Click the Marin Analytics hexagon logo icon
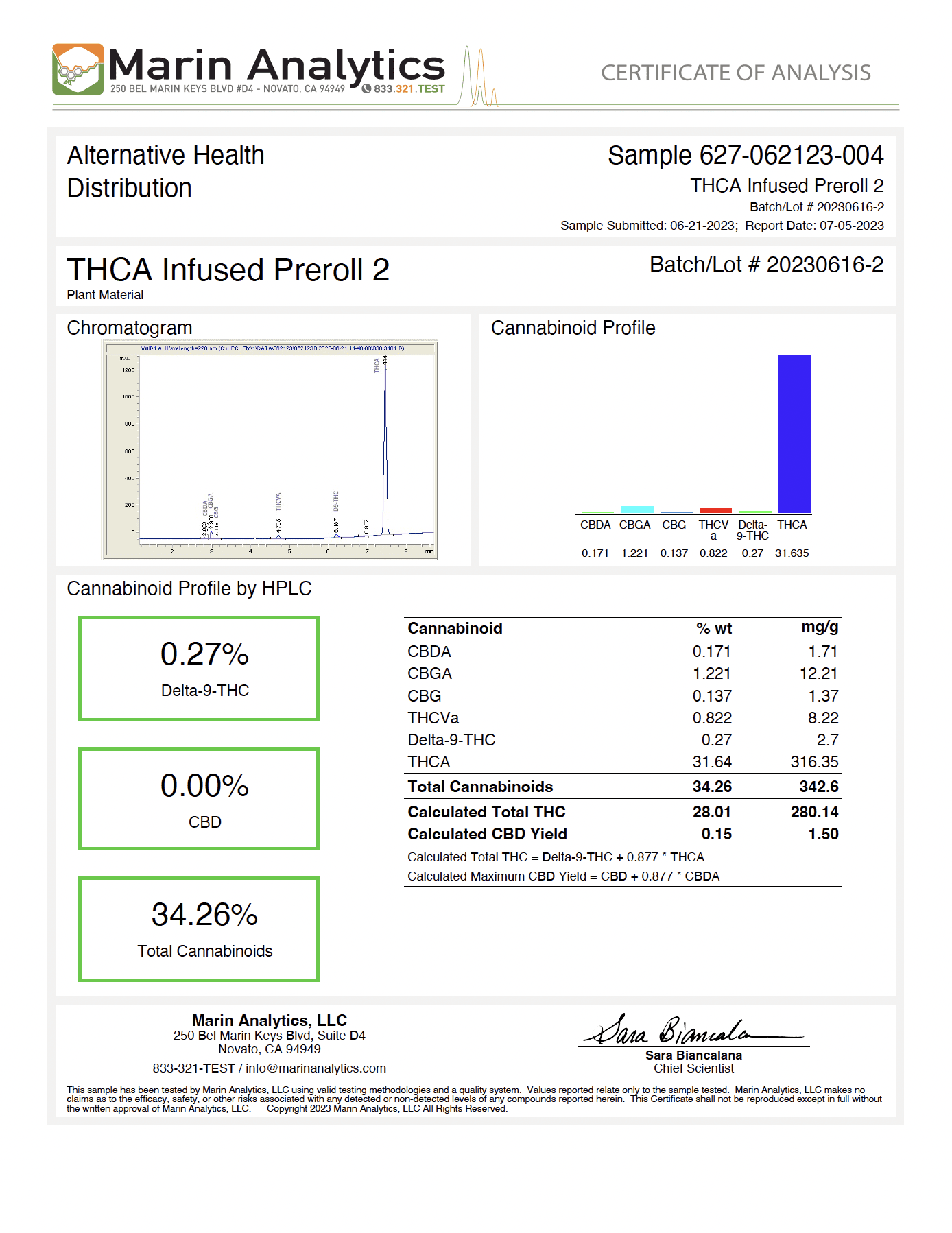Screen dimensions: 952x1233 click(x=78, y=69)
